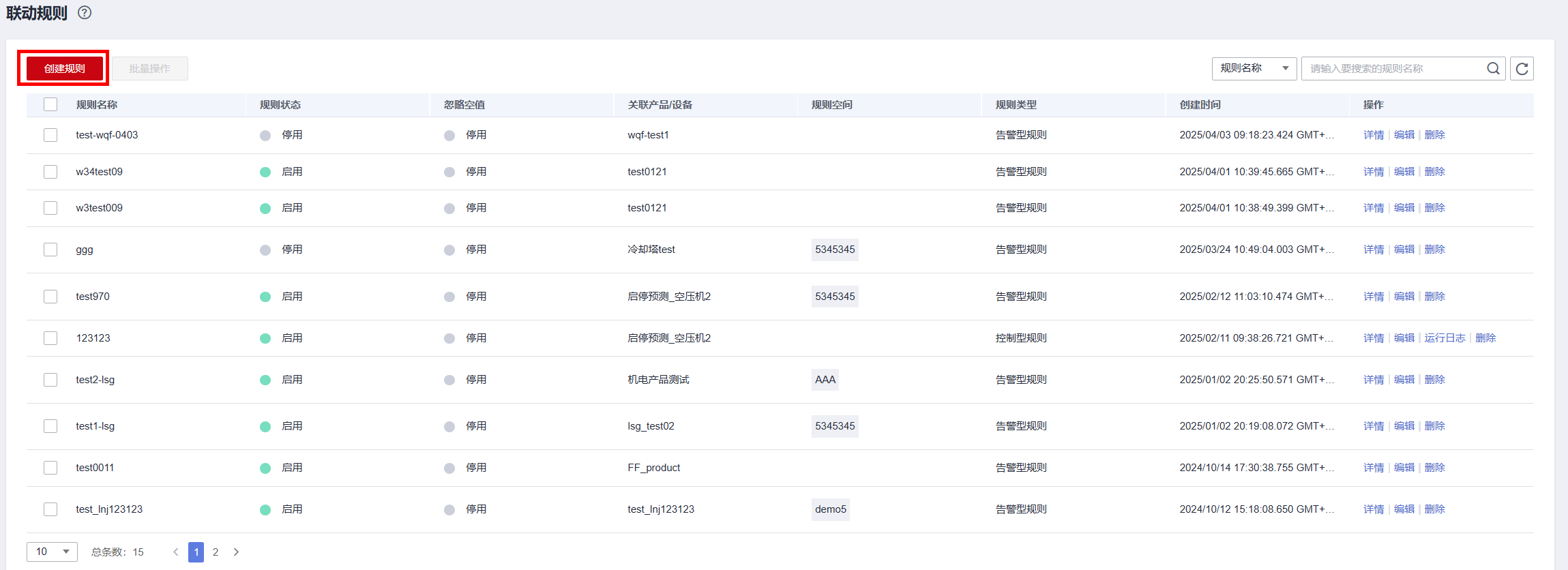Click the lsg_test02 product cell
This screenshot has width=1568, height=570.
[651, 426]
